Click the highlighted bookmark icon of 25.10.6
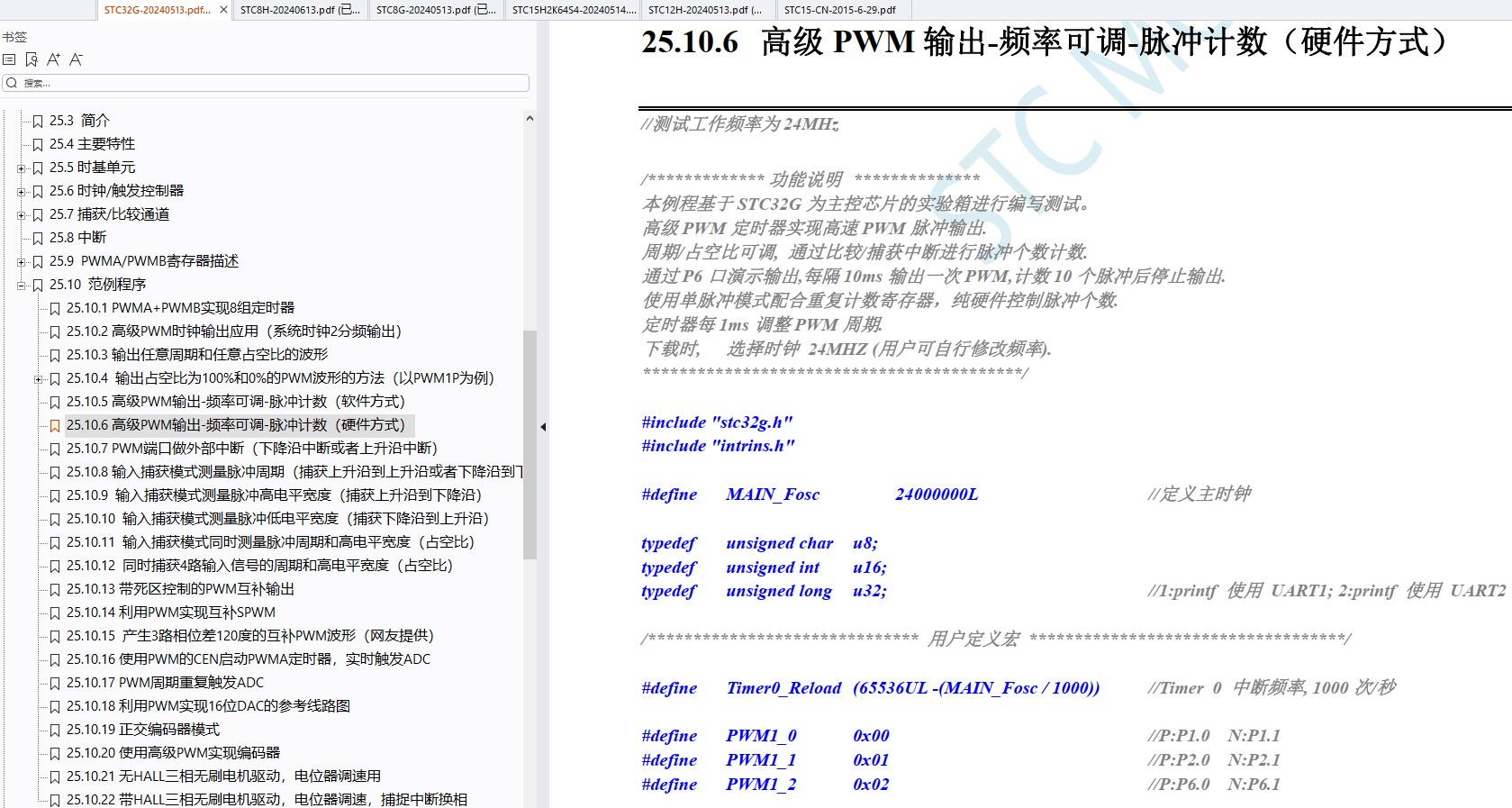Screen dimensions: 1512x808 tap(55, 425)
